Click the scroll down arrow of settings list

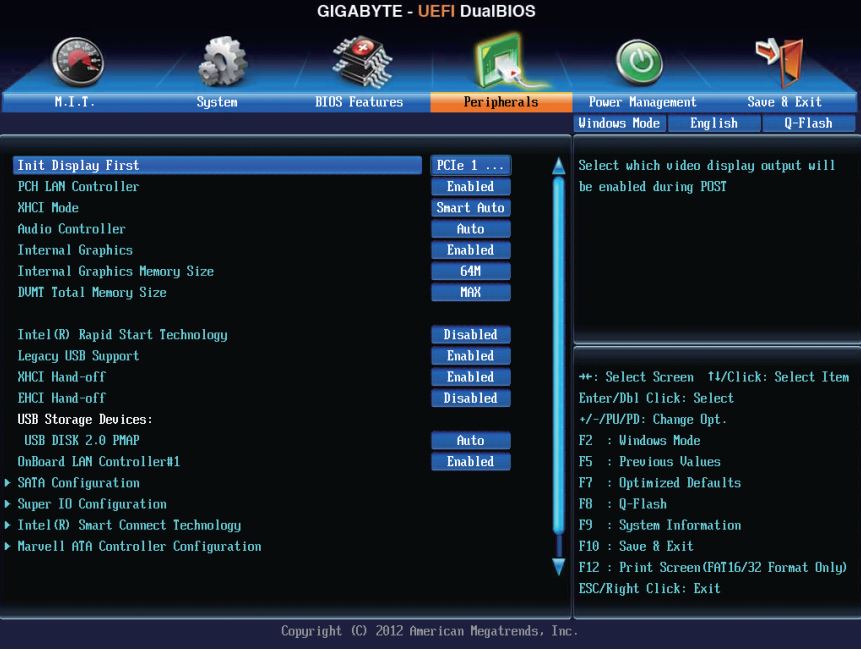click(x=558, y=567)
